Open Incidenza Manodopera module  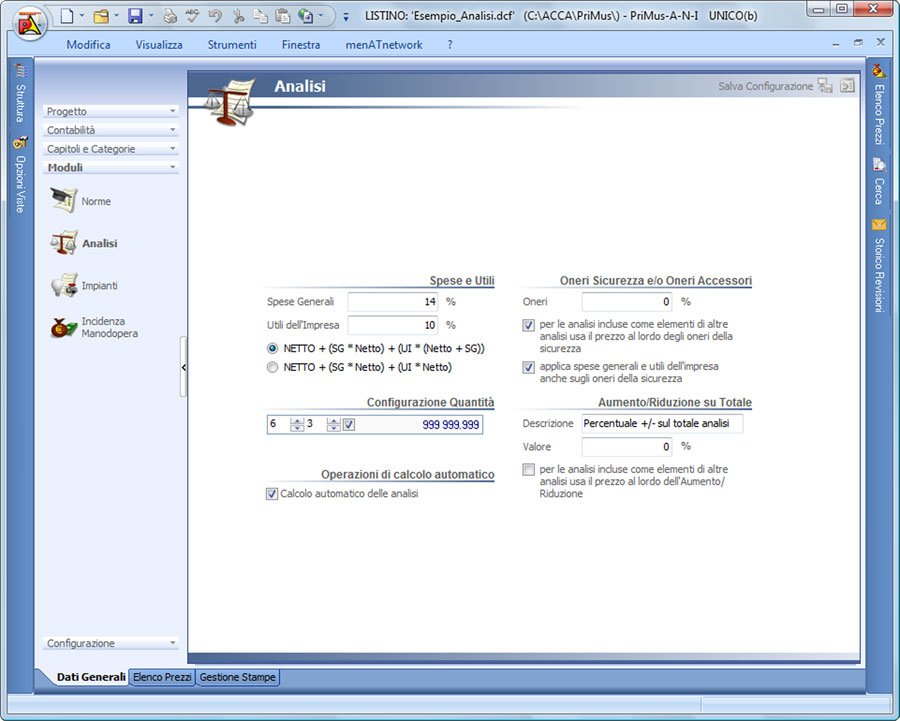coord(65,328)
